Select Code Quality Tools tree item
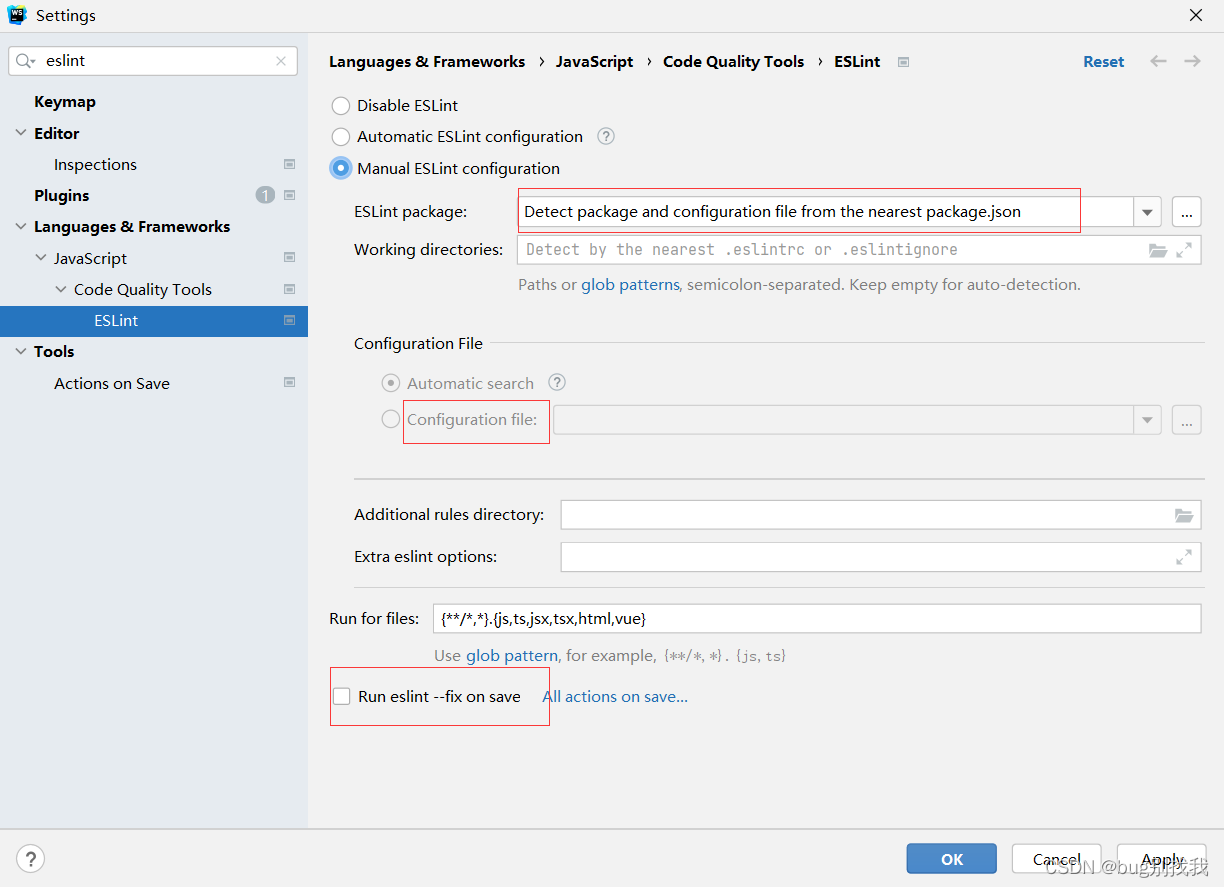 point(143,289)
